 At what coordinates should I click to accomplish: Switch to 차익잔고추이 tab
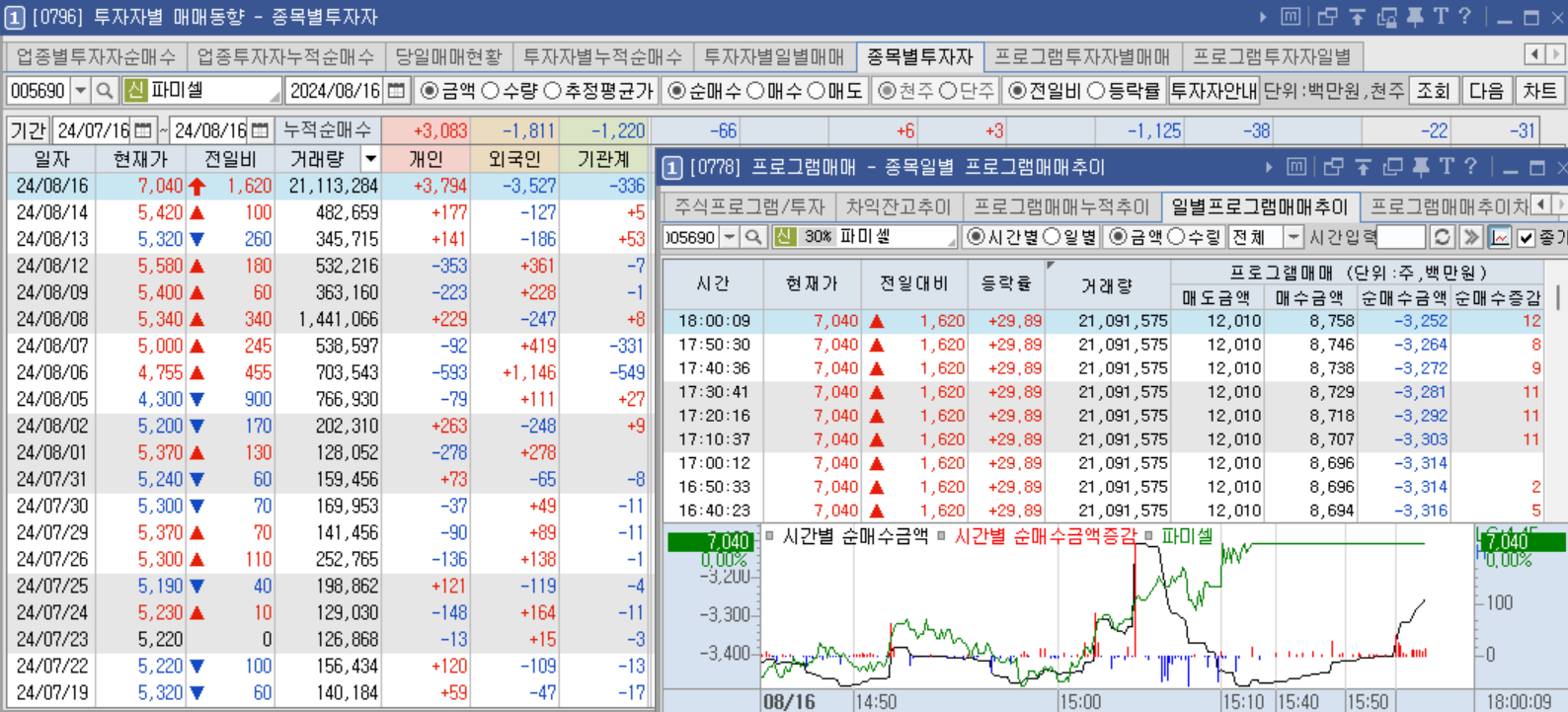click(899, 206)
